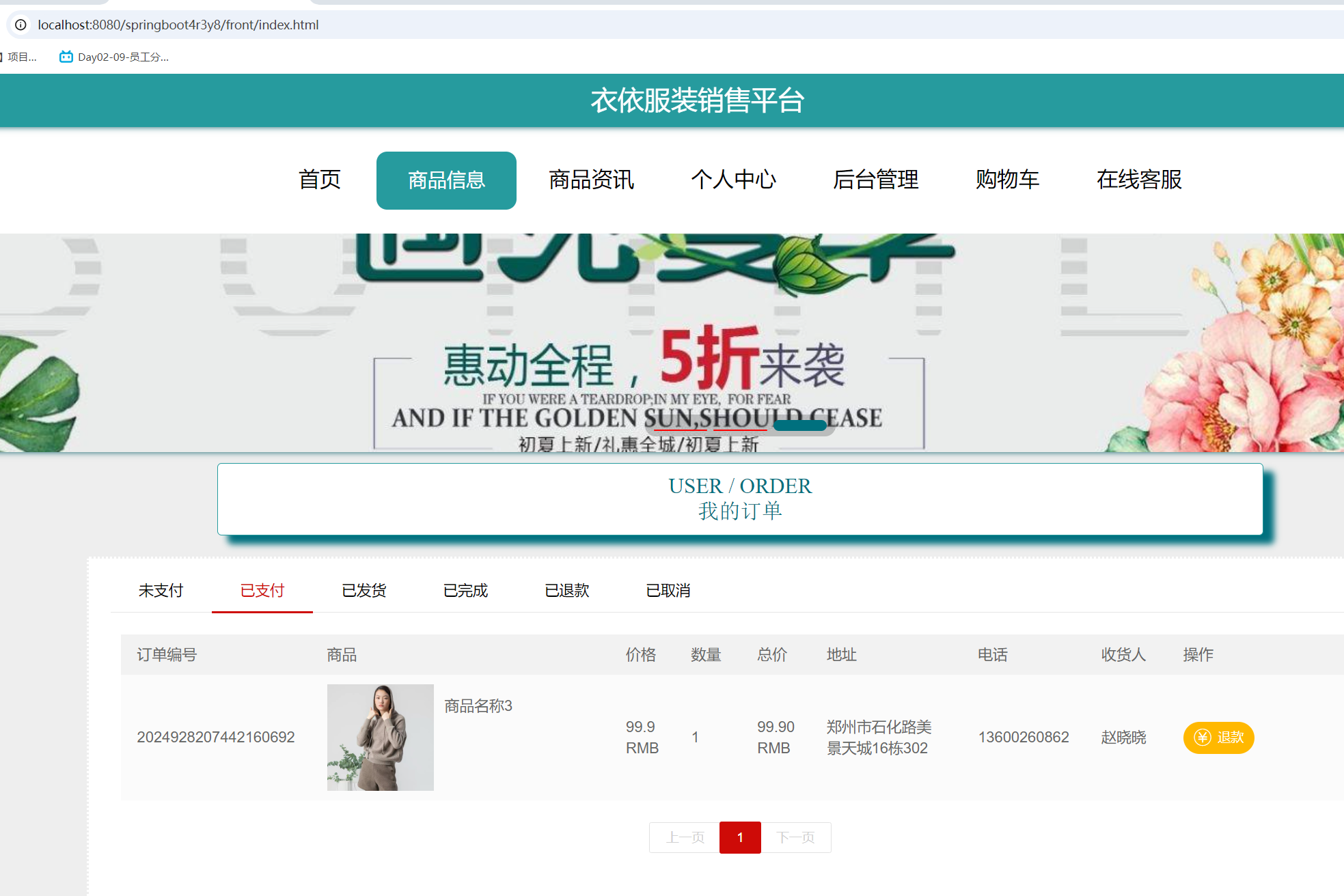Click the yellow ¥ refund icon
The height and width of the screenshot is (896, 1344).
[1201, 738]
